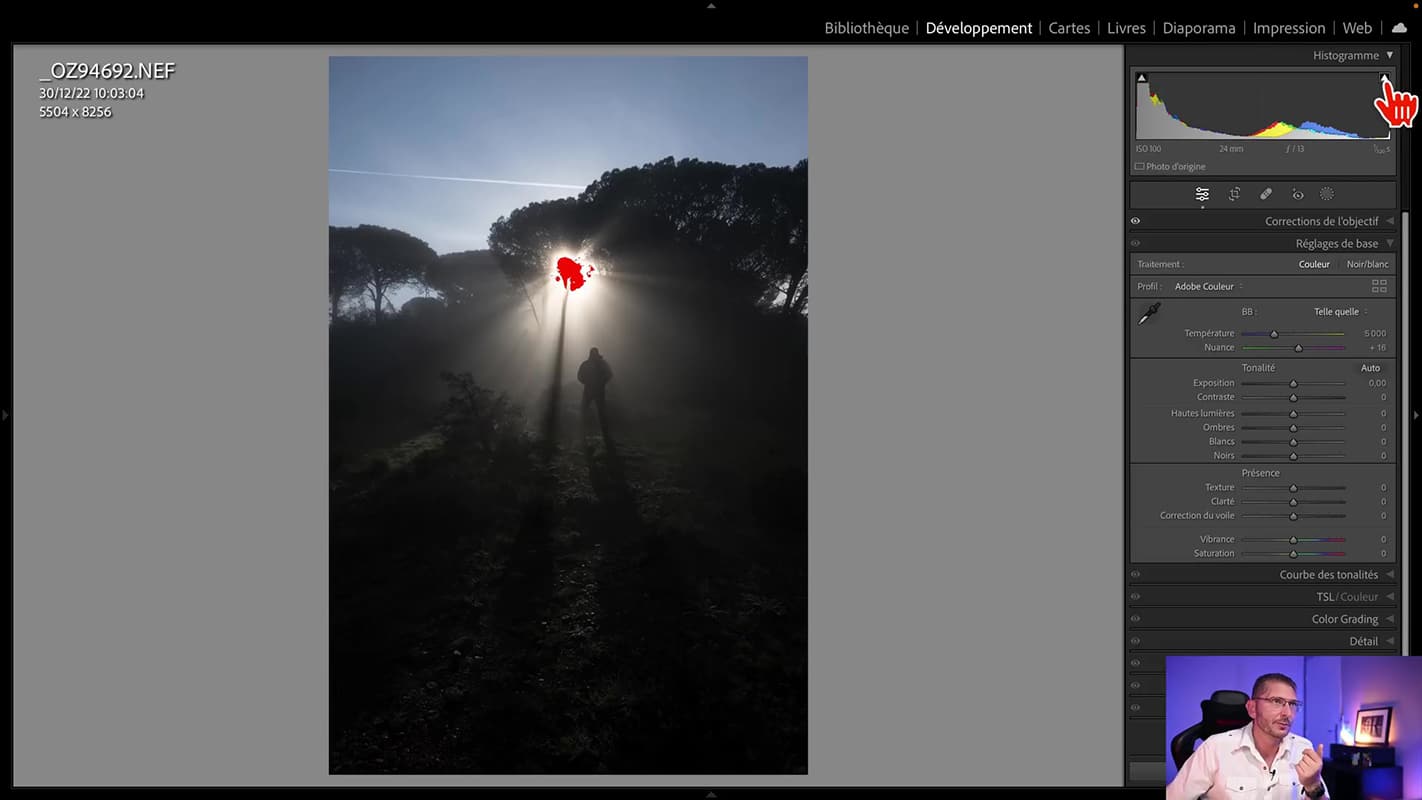The width and height of the screenshot is (1422, 800).
Task: Click the Température slider handle
Action: click(1274, 334)
